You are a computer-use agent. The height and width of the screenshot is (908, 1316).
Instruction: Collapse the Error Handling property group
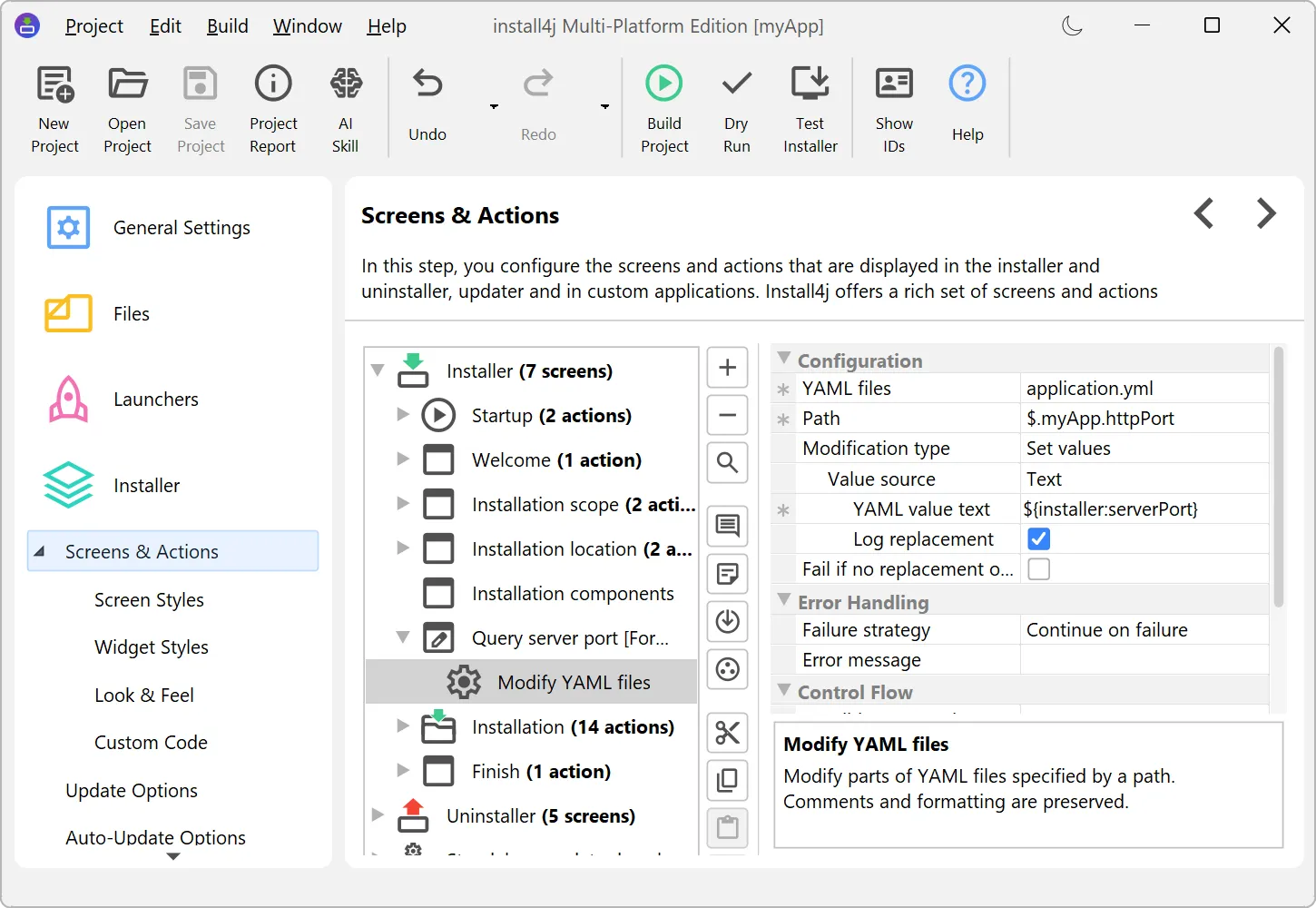coord(784,600)
